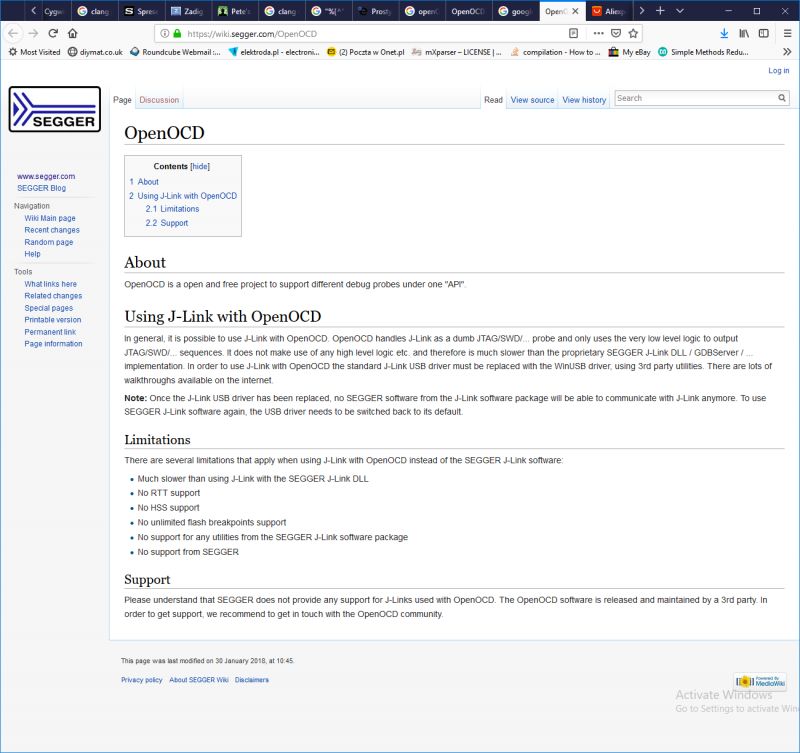Switch to the Aliexpress tab
800x753 pixels.
pyautogui.click(x=609, y=11)
